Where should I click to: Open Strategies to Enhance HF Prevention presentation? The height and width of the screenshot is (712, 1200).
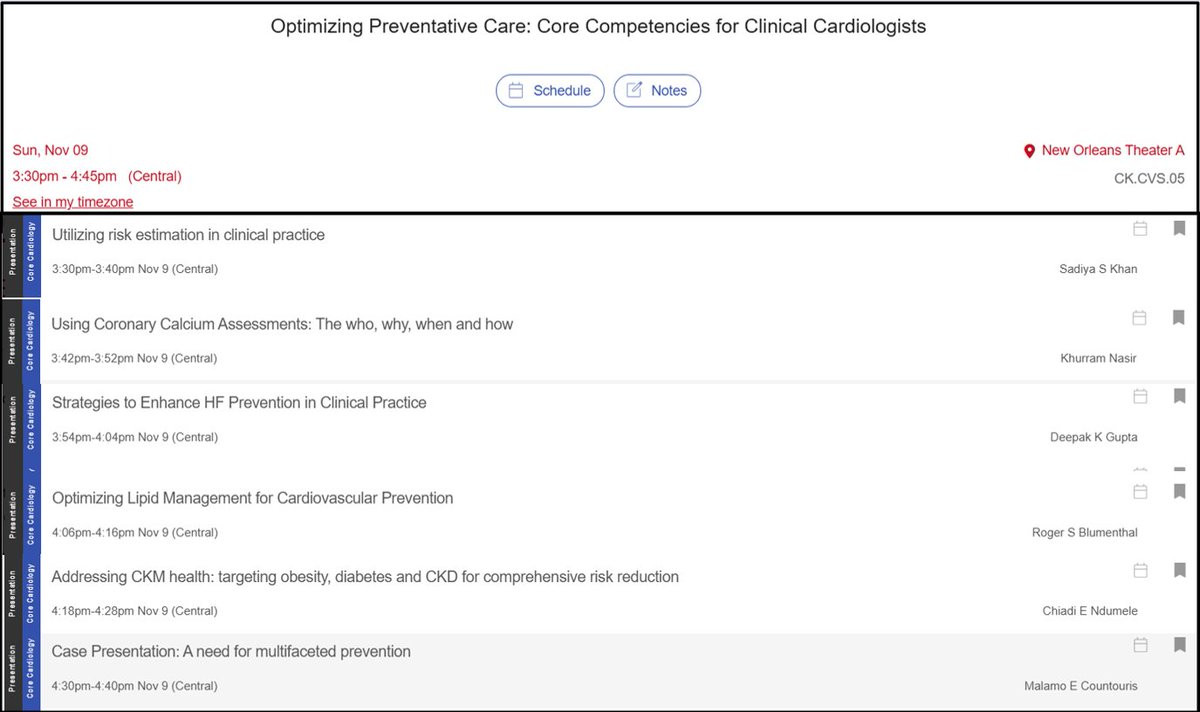(239, 403)
